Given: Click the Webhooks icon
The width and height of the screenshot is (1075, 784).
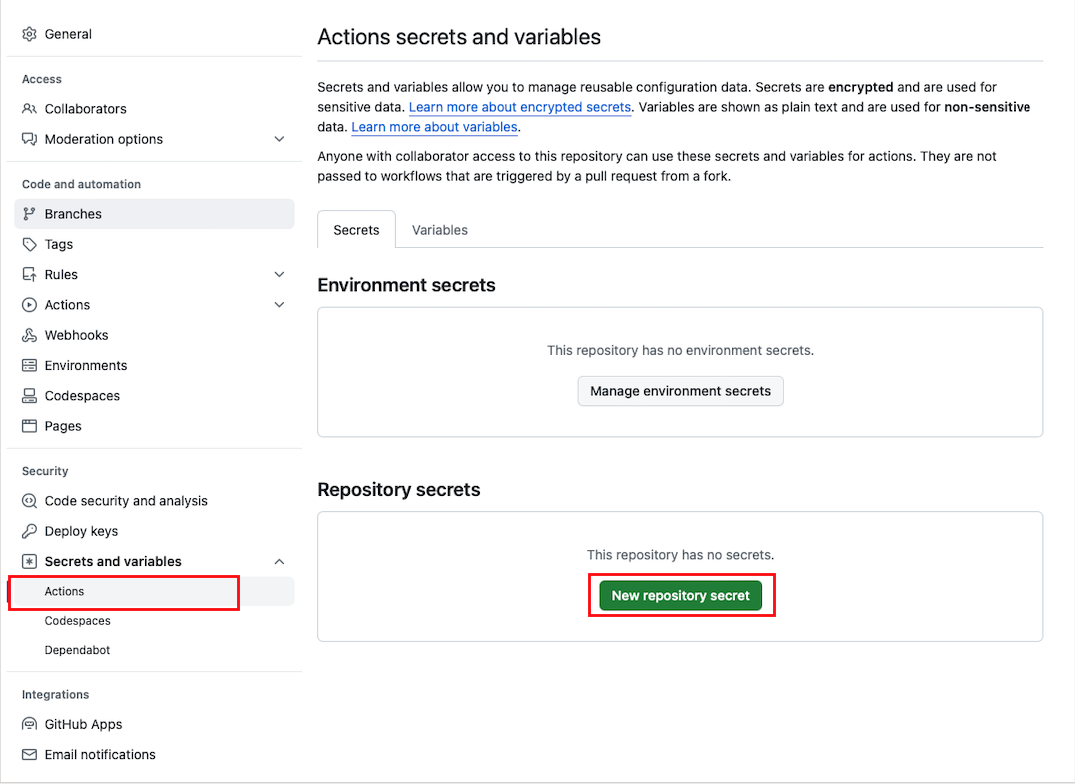Looking at the screenshot, I should click(x=29, y=335).
